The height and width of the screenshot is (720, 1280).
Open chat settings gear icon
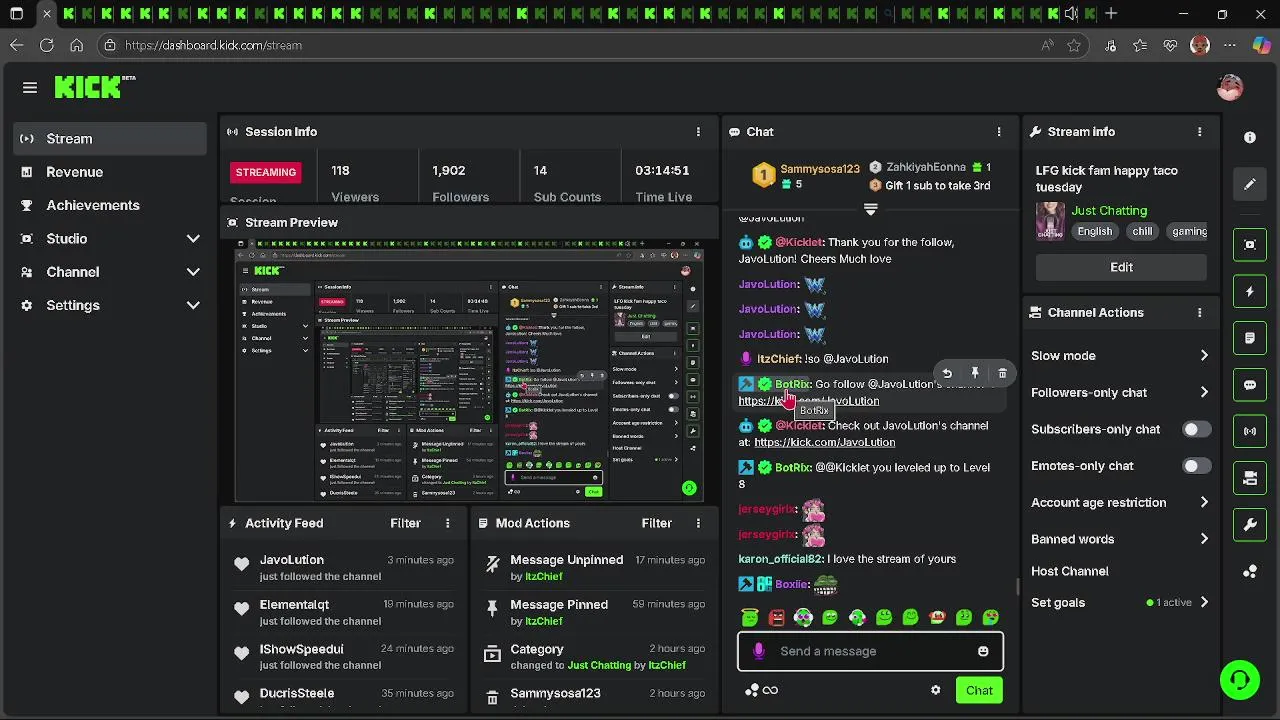(x=936, y=690)
